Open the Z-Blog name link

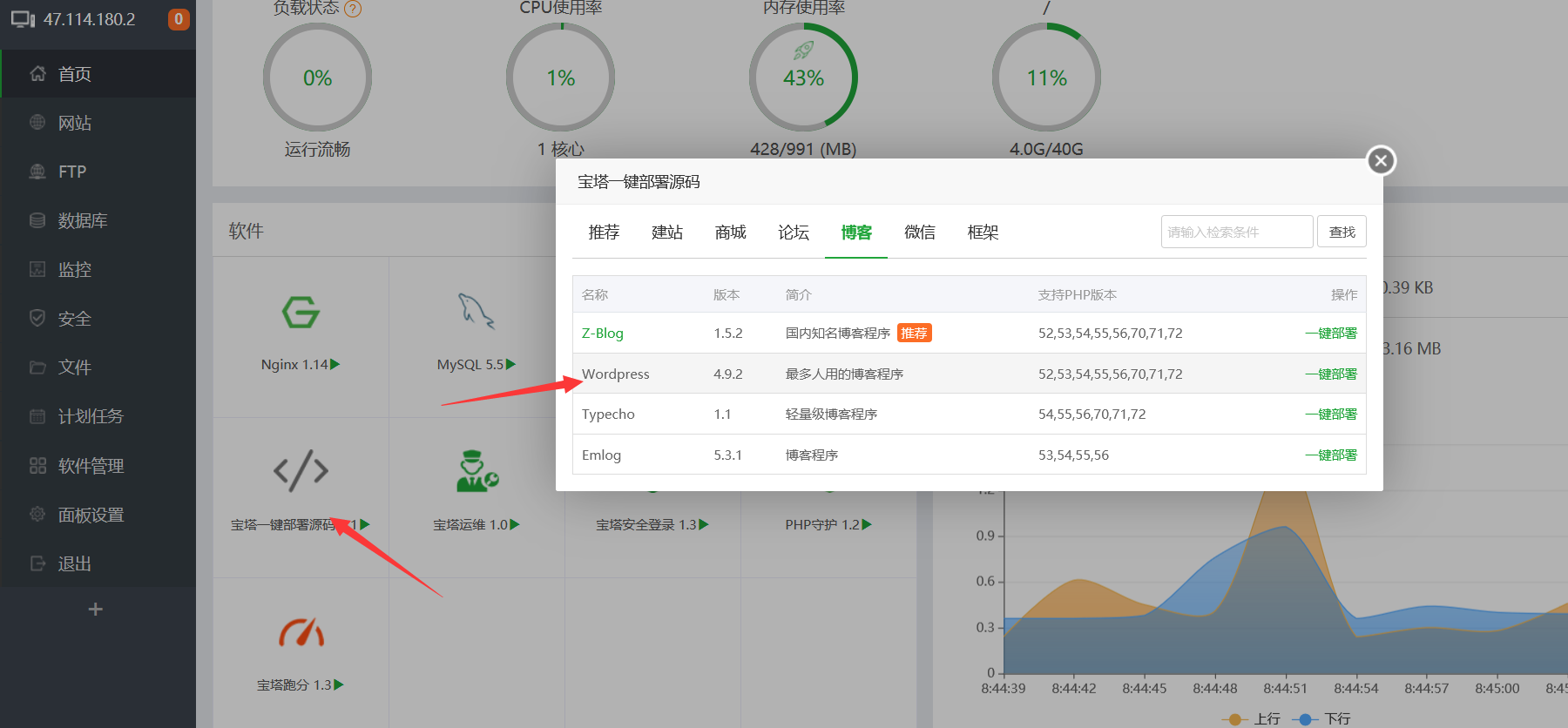click(x=603, y=333)
